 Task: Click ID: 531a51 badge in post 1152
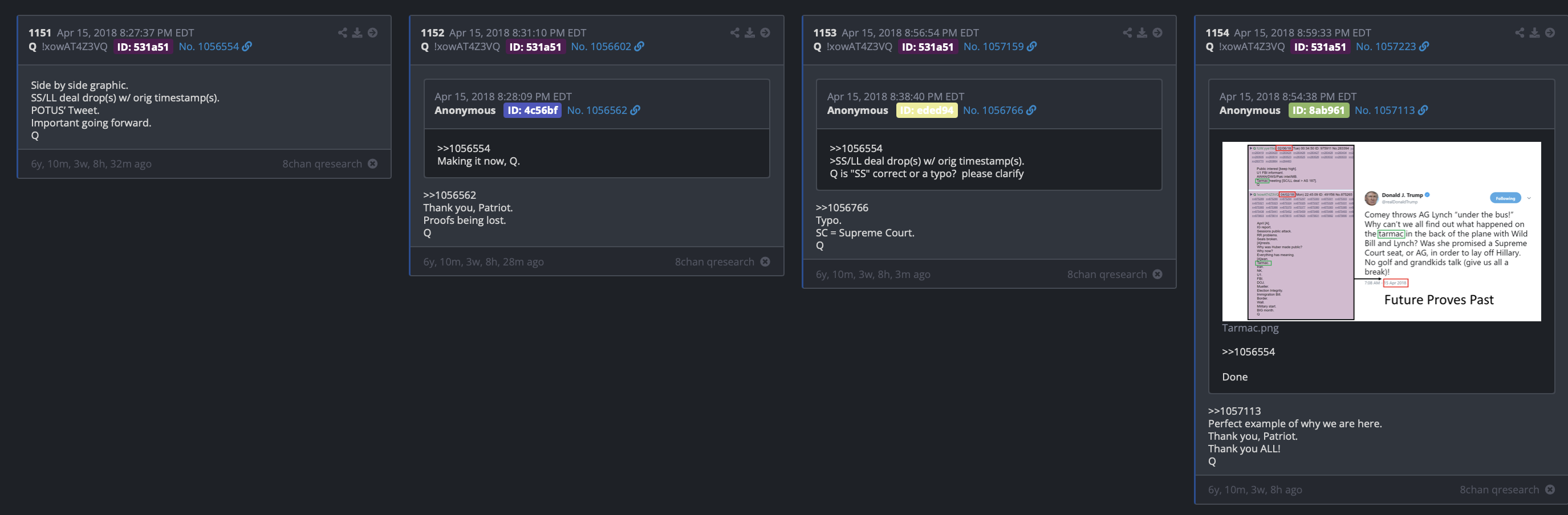[x=535, y=47]
